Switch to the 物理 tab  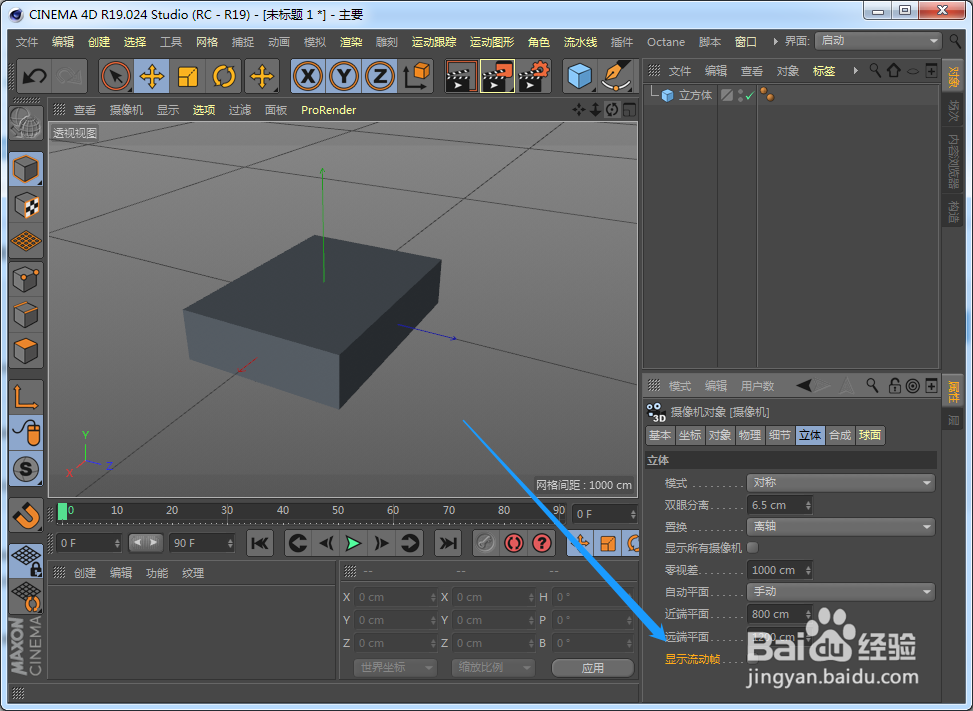(750, 435)
